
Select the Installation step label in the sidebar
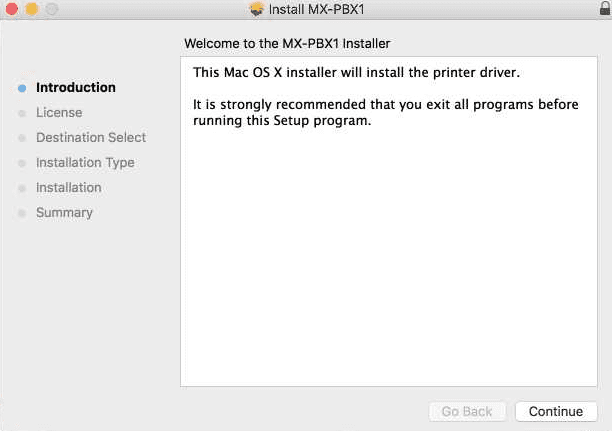69,188
